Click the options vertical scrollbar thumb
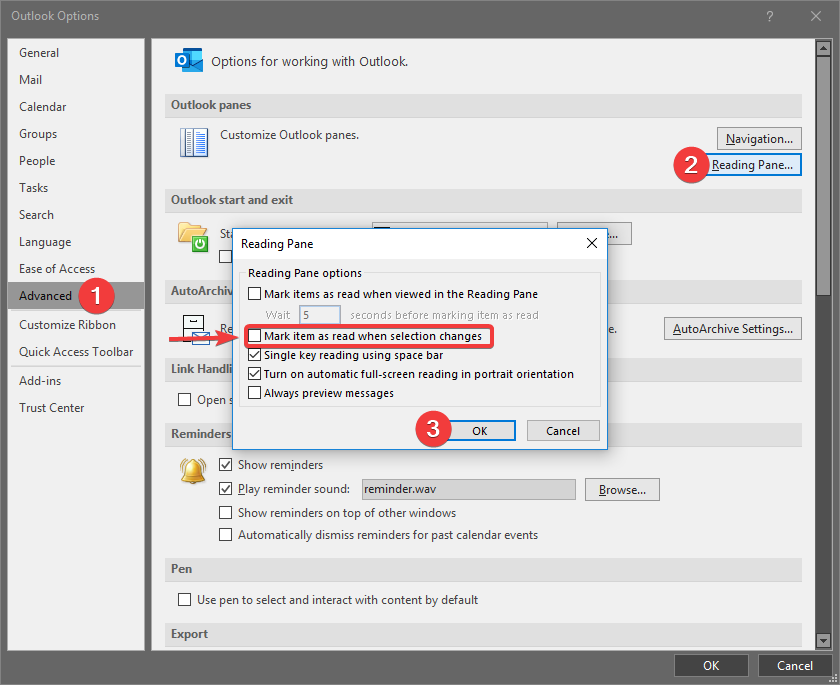Image resolution: width=840 pixels, height=685 pixels. pos(823,176)
